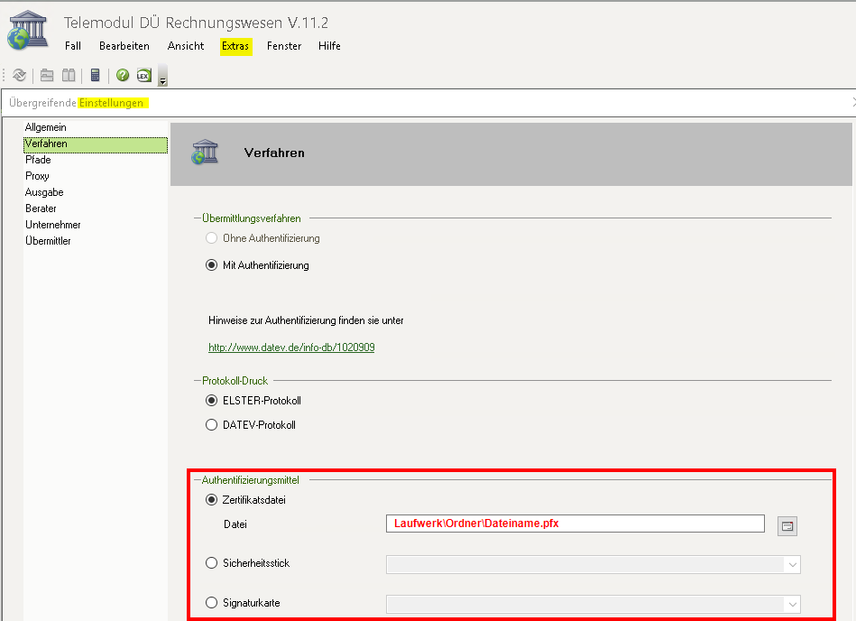Click the file drawer toolbar icon
Screen dimensions: 856x621
click(x=47, y=75)
